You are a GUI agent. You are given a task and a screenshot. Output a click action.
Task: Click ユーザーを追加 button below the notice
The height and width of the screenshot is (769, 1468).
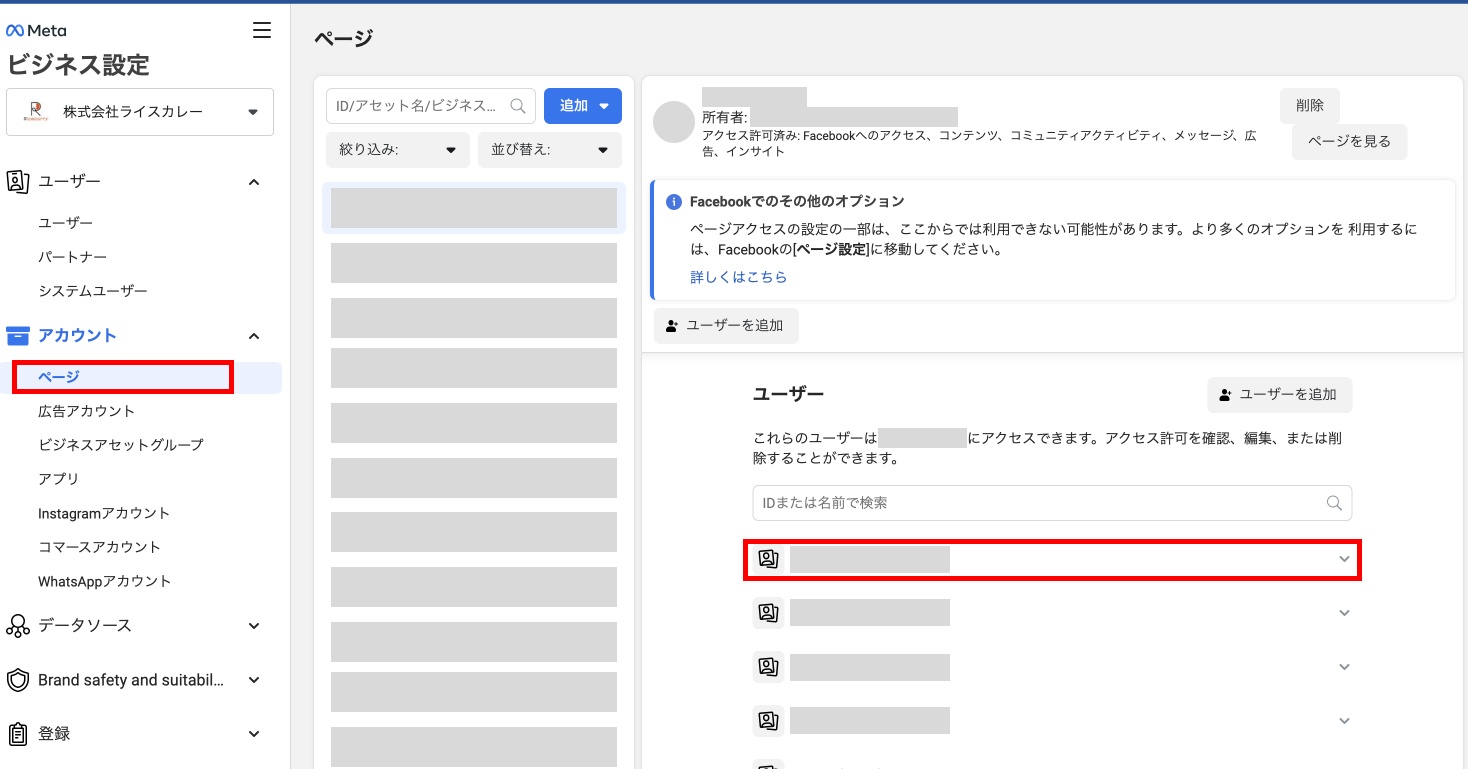pyautogui.click(x=726, y=326)
